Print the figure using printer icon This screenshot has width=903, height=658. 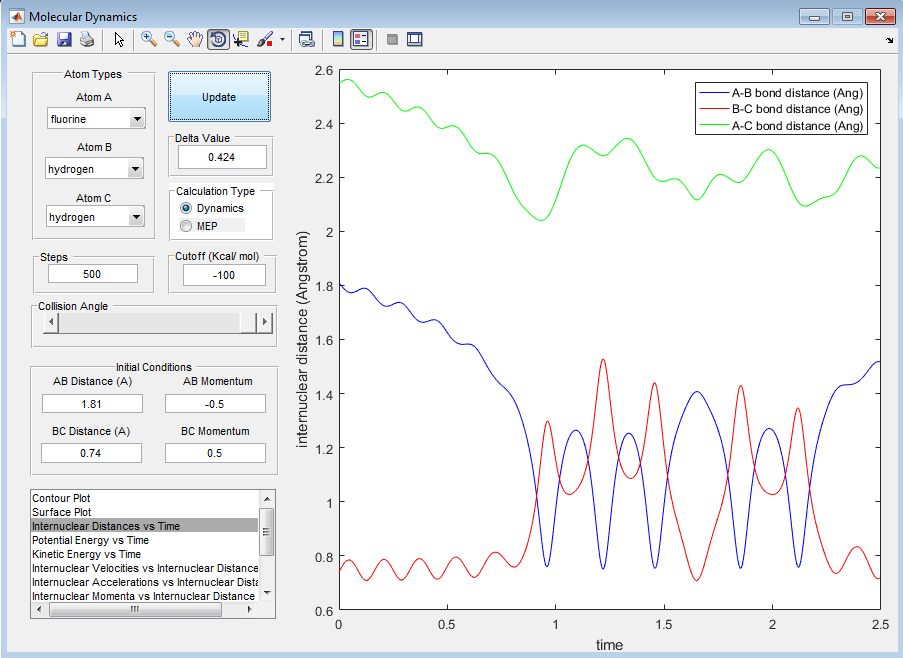[x=87, y=39]
